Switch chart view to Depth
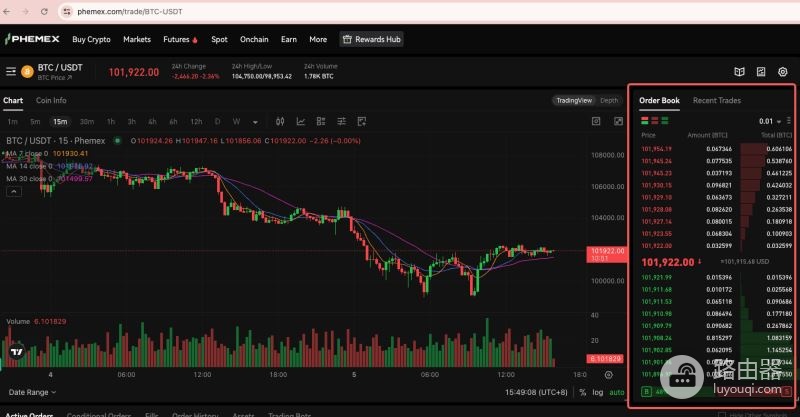The image size is (800, 417). 609,101
